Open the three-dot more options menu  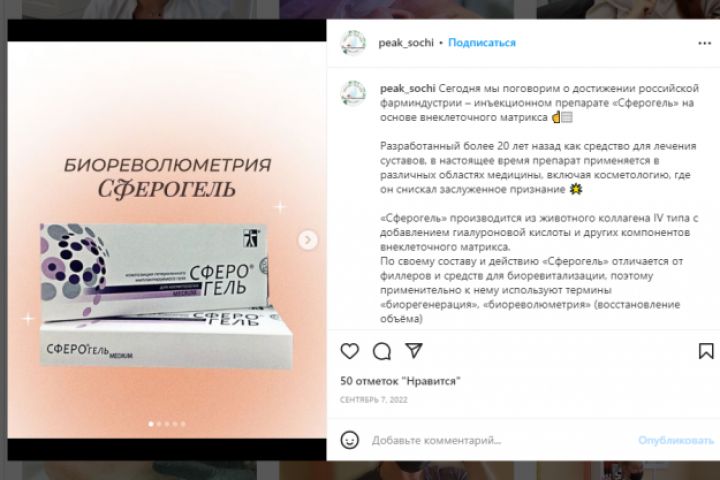pos(704,43)
